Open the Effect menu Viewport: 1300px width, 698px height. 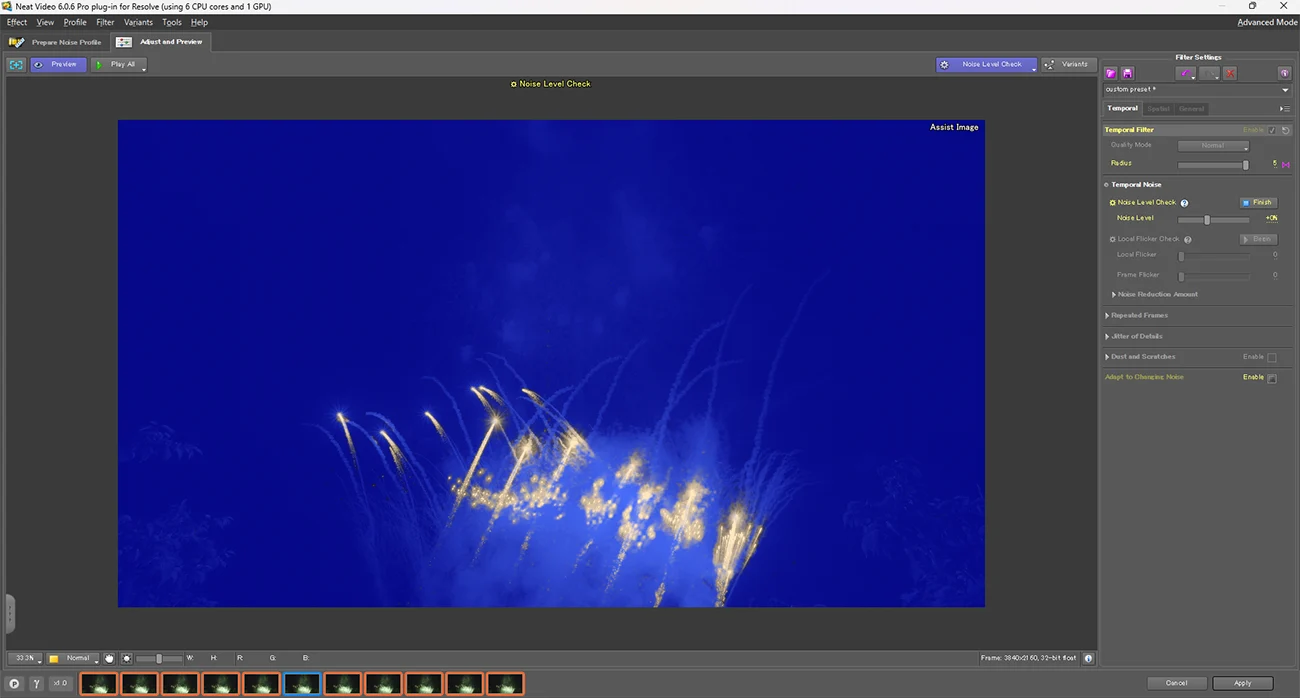(17, 22)
